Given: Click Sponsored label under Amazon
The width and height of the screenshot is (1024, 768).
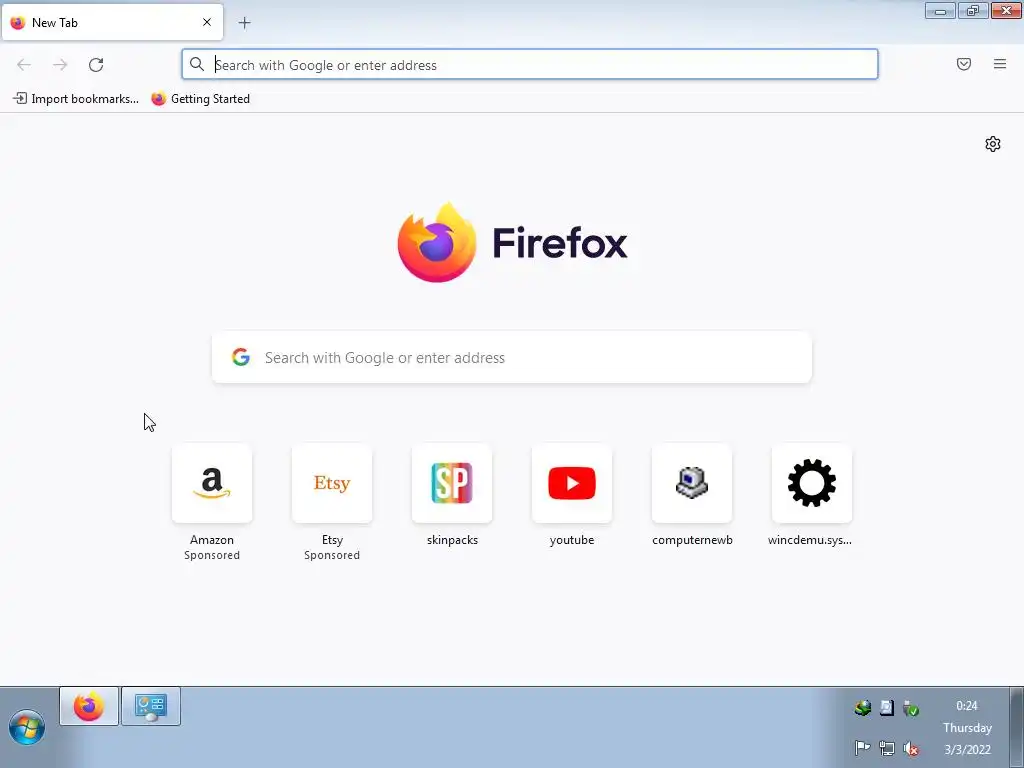Looking at the screenshot, I should pyautogui.click(x=212, y=555).
